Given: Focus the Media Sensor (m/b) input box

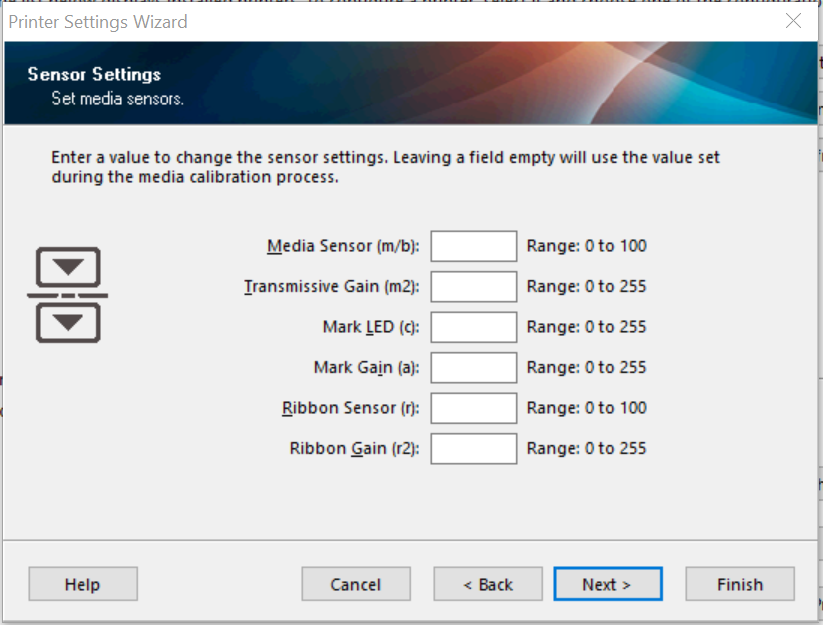Looking at the screenshot, I should point(473,246).
